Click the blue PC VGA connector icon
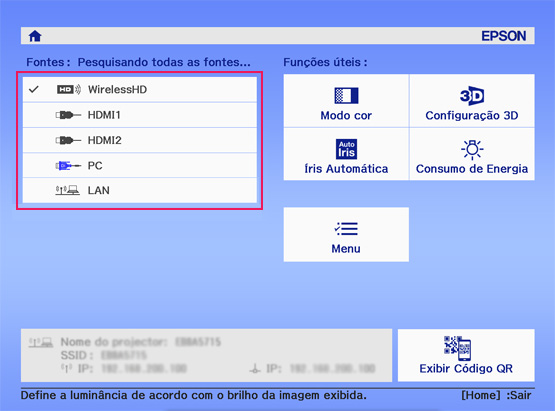 [x=68, y=166]
